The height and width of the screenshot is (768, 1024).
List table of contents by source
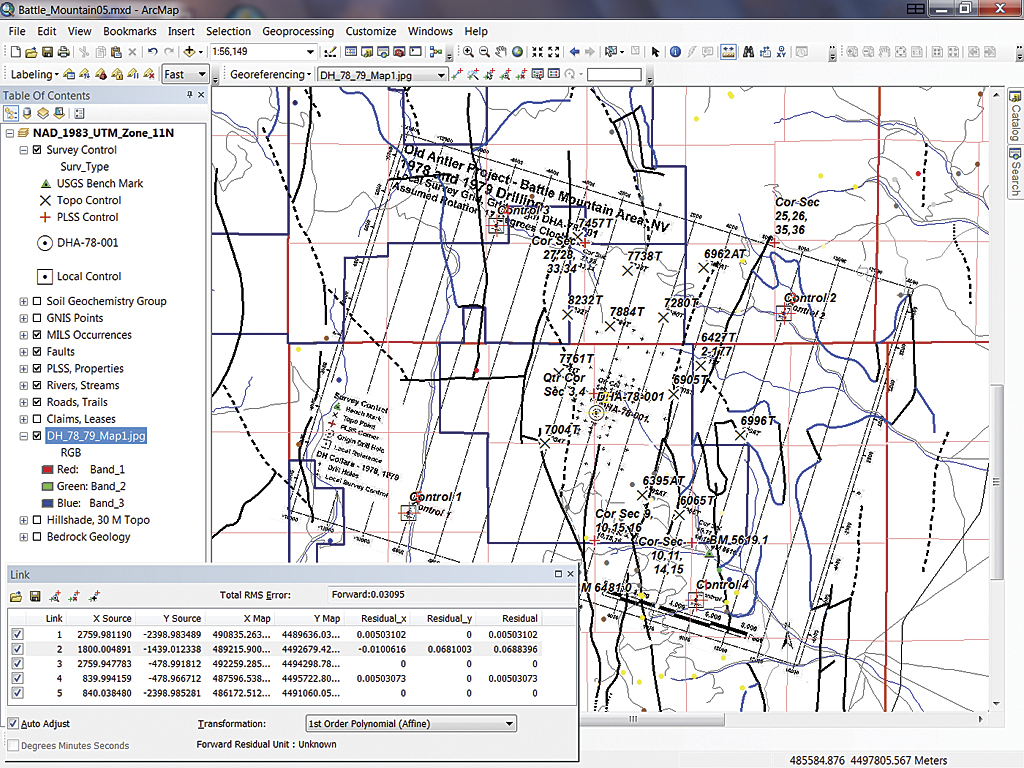(27, 114)
